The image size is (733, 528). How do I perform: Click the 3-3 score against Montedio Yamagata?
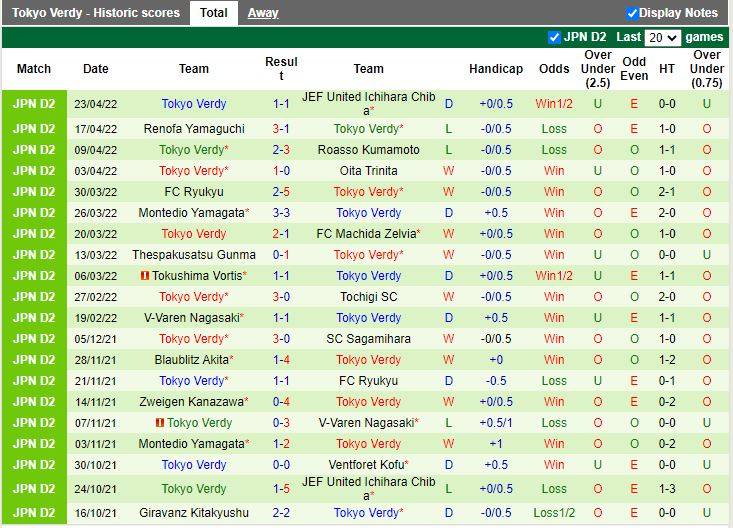click(x=281, y=213)
